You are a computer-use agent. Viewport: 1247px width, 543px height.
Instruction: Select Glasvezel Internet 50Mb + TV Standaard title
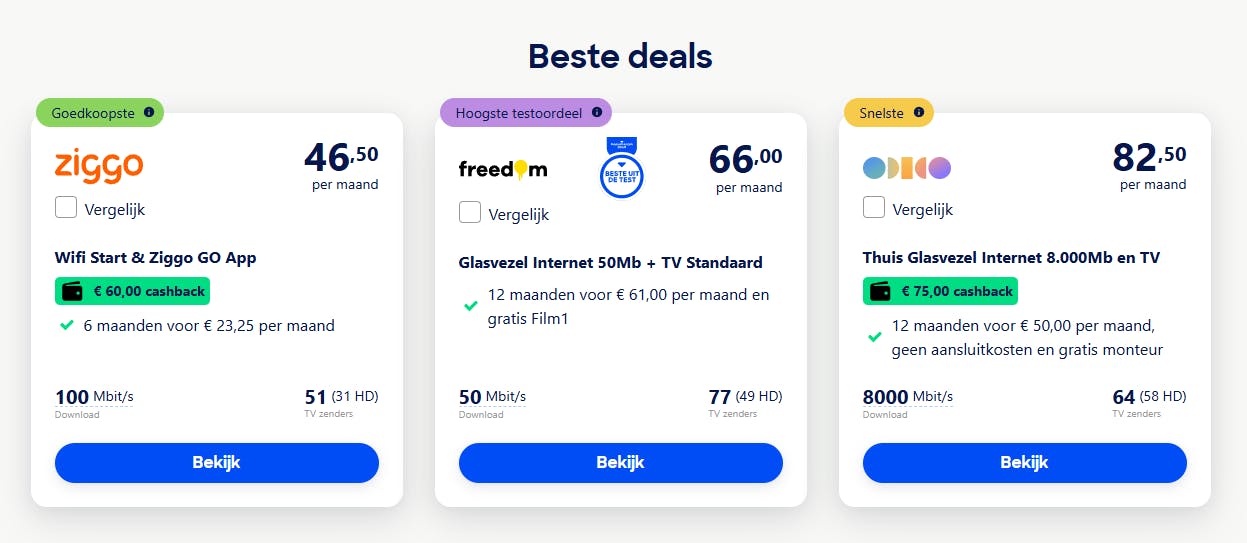[x=610, y=263]
